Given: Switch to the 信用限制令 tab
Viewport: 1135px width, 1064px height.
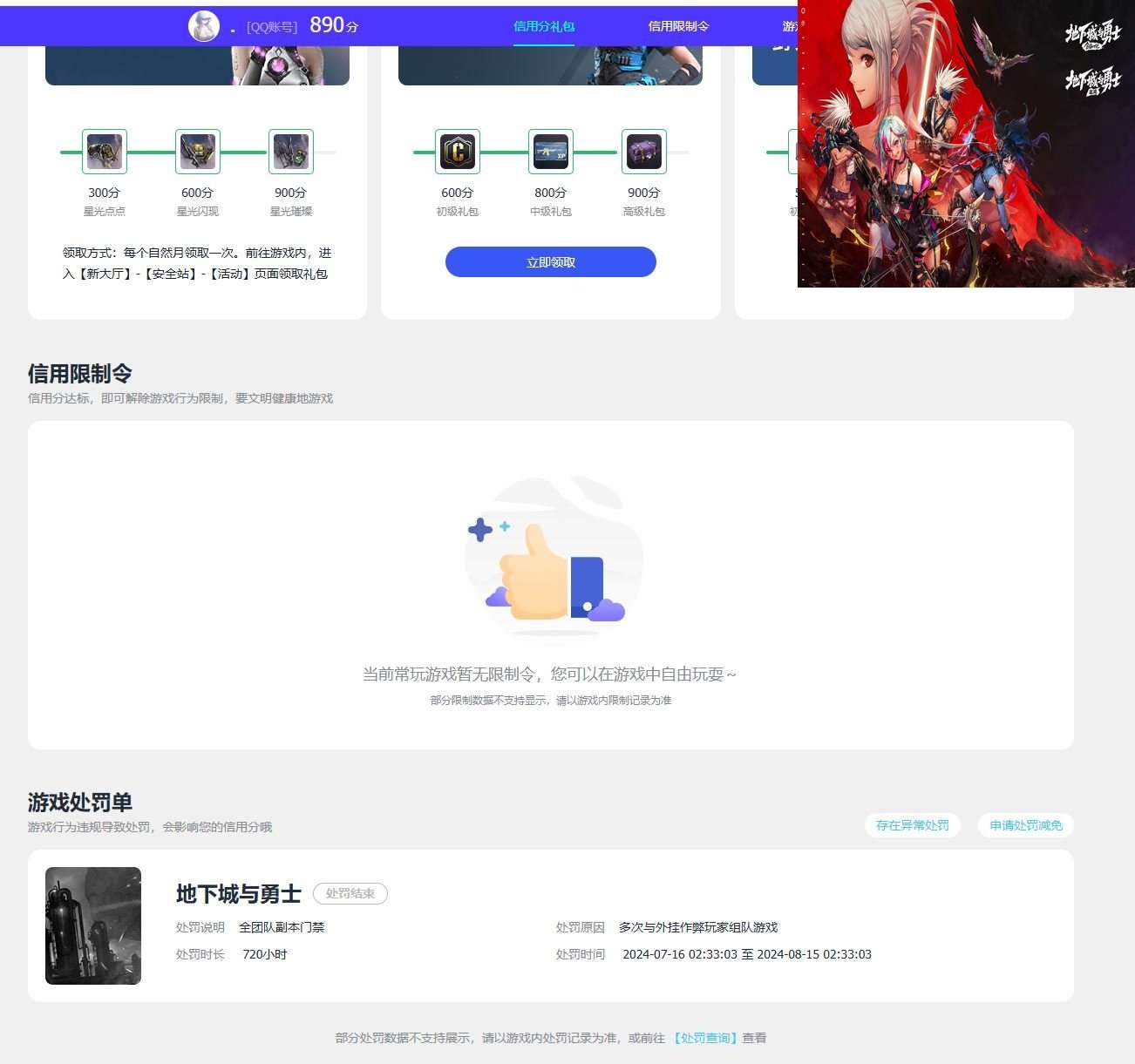Looking at the screenshot, I should pos(678,26).
